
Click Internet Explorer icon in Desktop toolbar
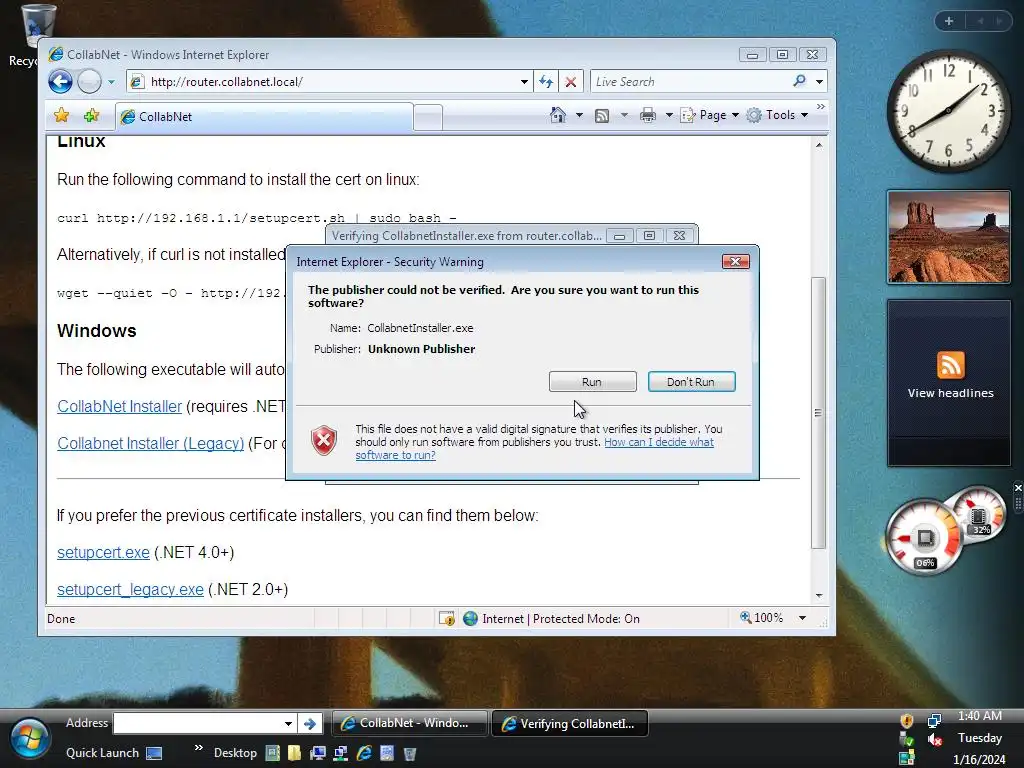364,753
